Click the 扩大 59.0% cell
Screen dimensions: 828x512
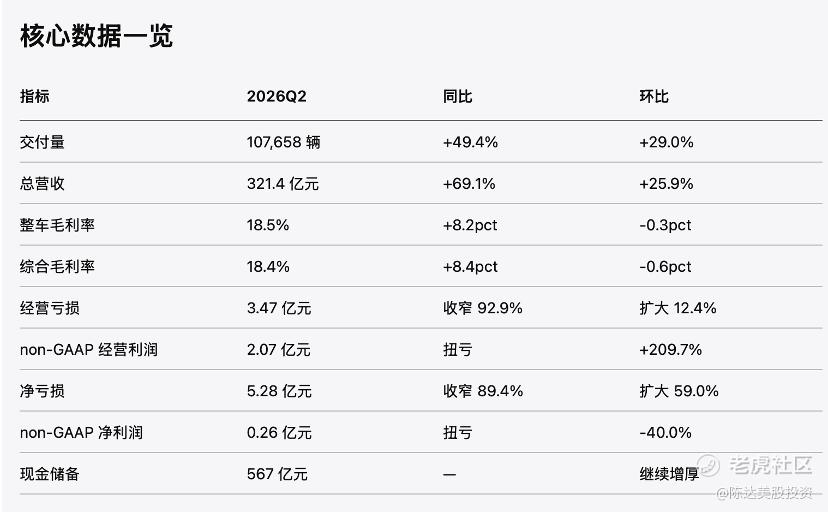pyautogui.click(x=679, y=391)
